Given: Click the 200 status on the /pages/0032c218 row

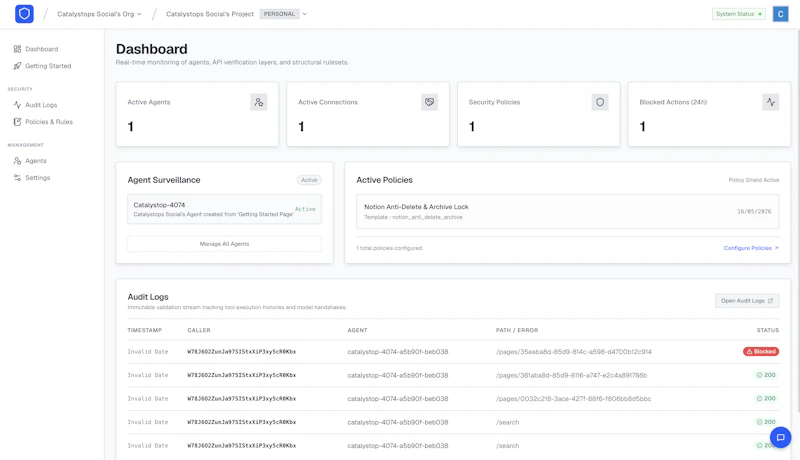Looking at the screenshot, I should (766, 398).
